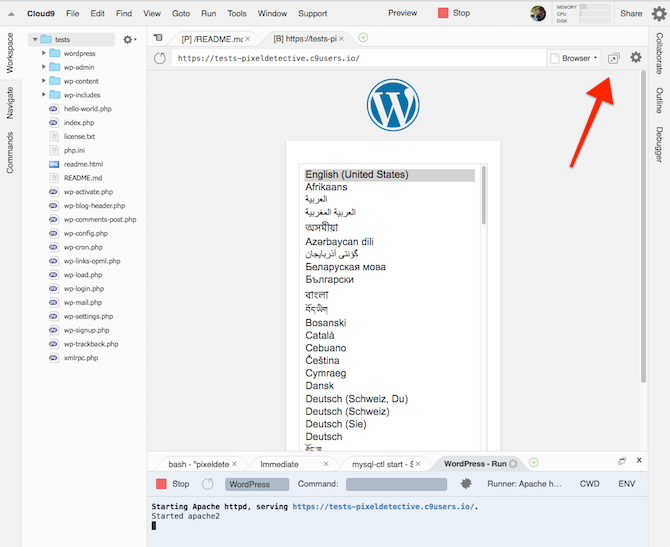Image resolution: width=670 pixels, height=547 pixels.
Task: Switch to the bash terminal tab
Action: [199, 464]
